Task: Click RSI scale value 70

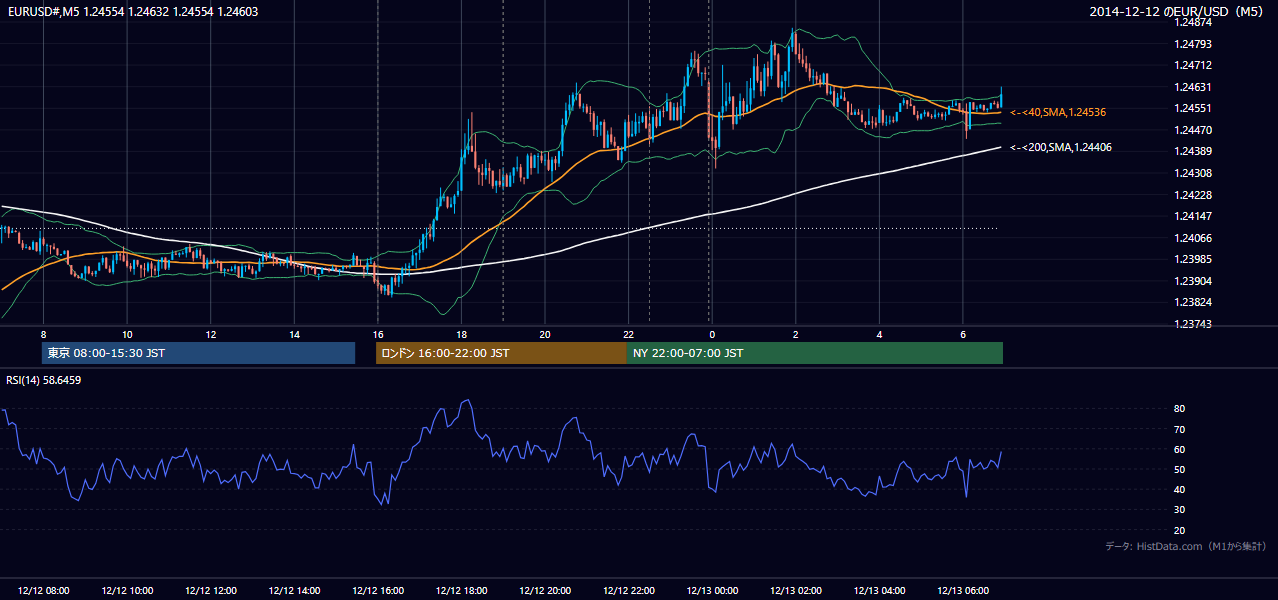Action: click(x=1179, y=429)
